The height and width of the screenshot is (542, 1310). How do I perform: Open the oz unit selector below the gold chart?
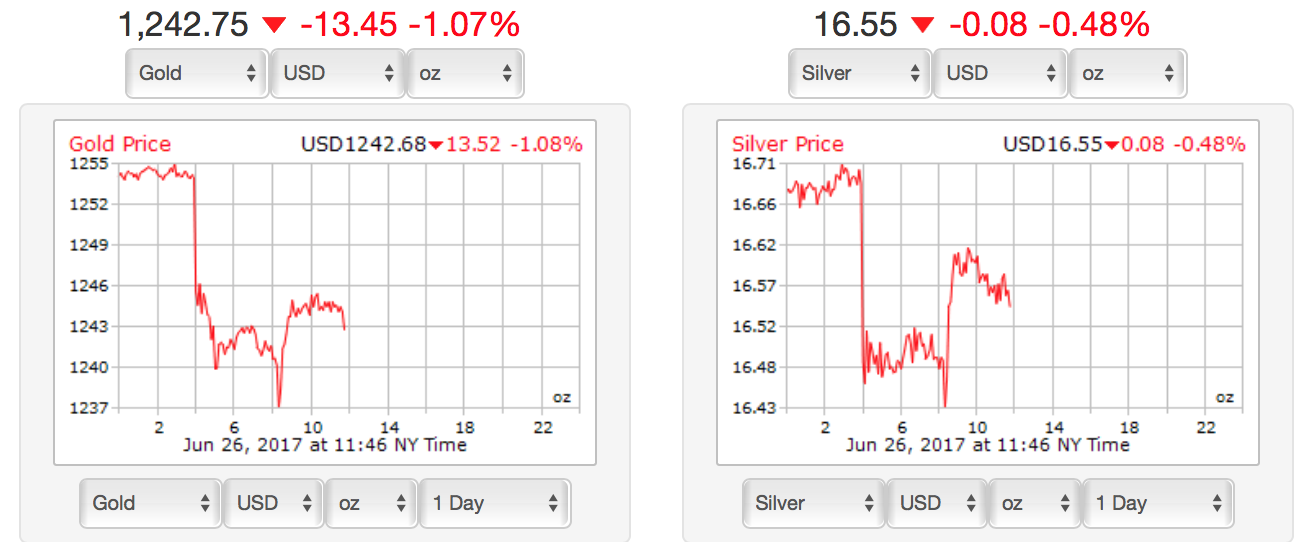click(x=372, y=503)
